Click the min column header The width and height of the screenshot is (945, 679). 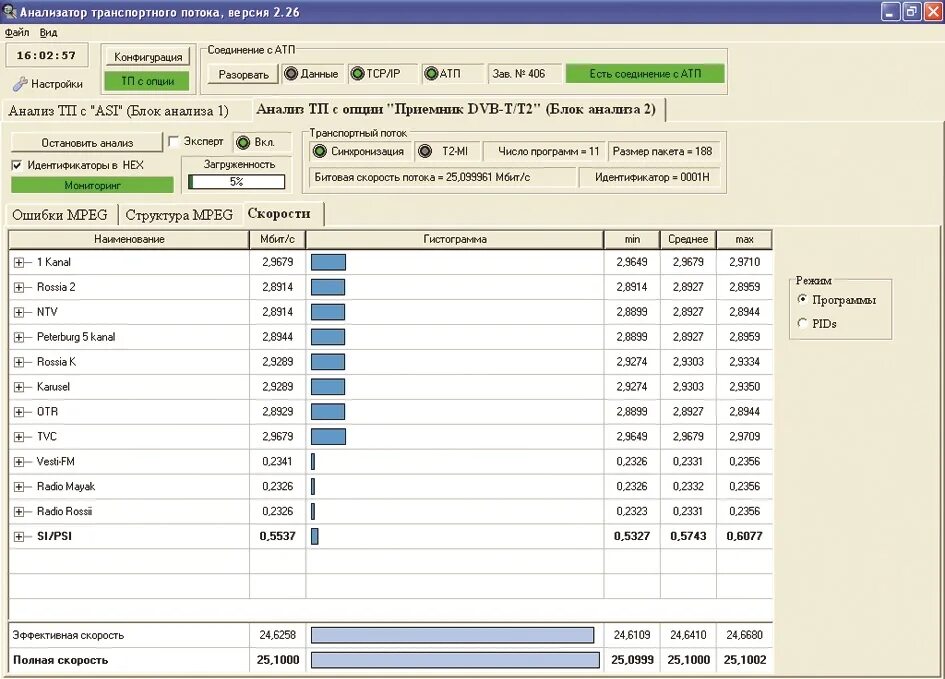[x=632, y=239]
